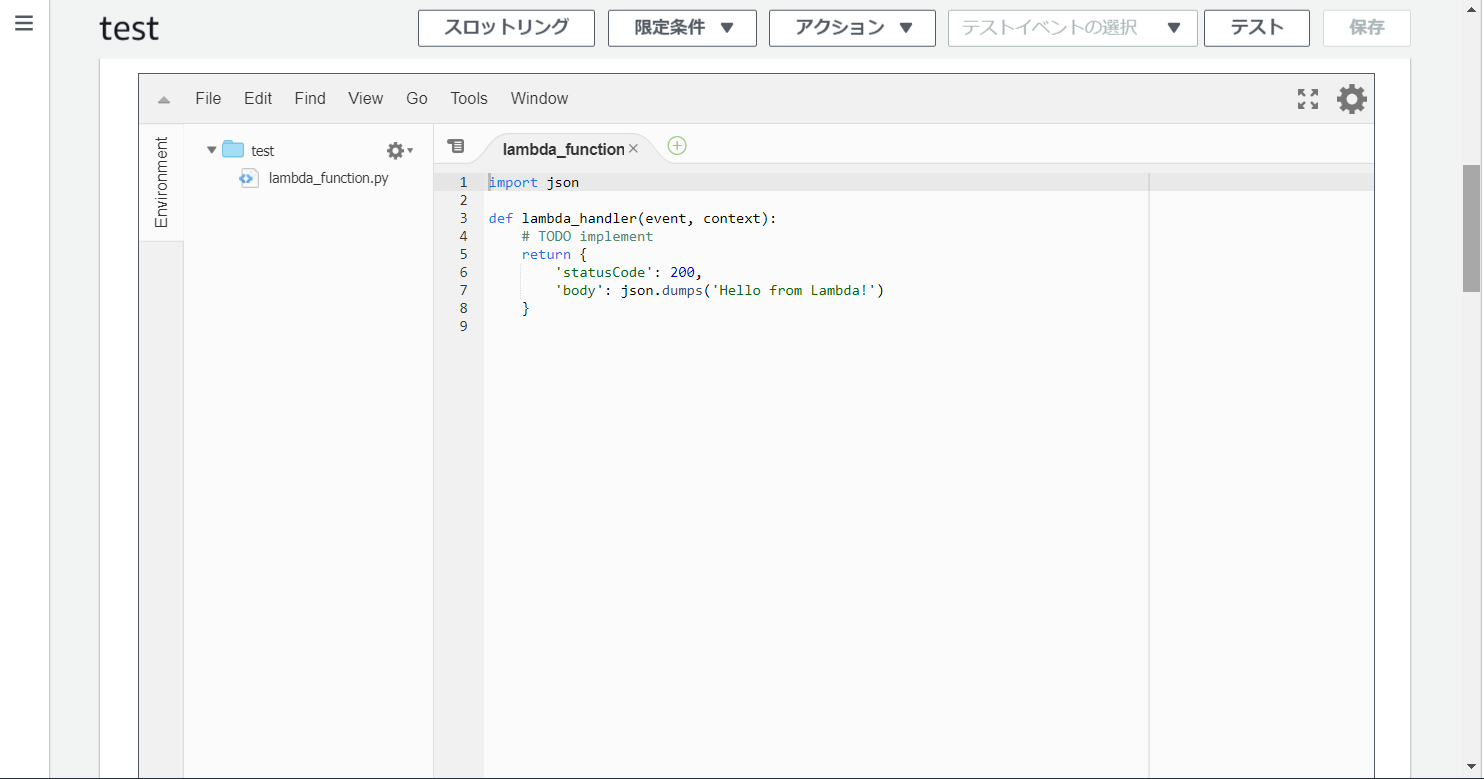Open the Tools menu
This screenshot has height=779, width=1484.
[468, 98]
